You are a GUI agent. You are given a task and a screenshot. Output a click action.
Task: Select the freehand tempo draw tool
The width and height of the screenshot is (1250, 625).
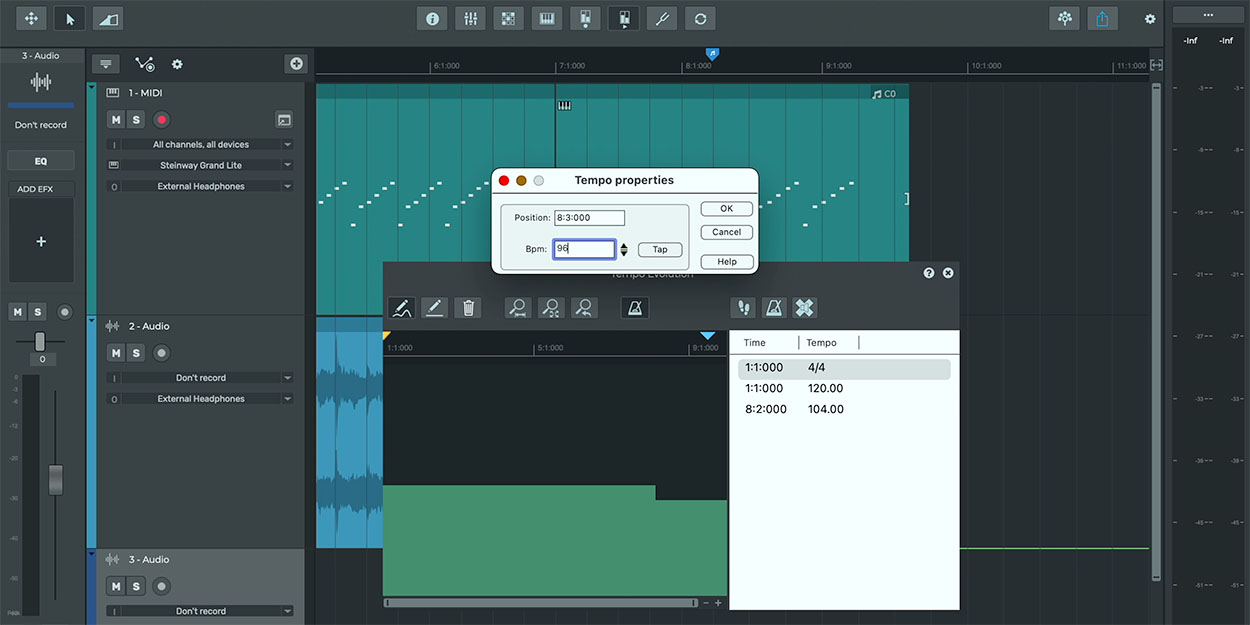click(x=401, y=308)
